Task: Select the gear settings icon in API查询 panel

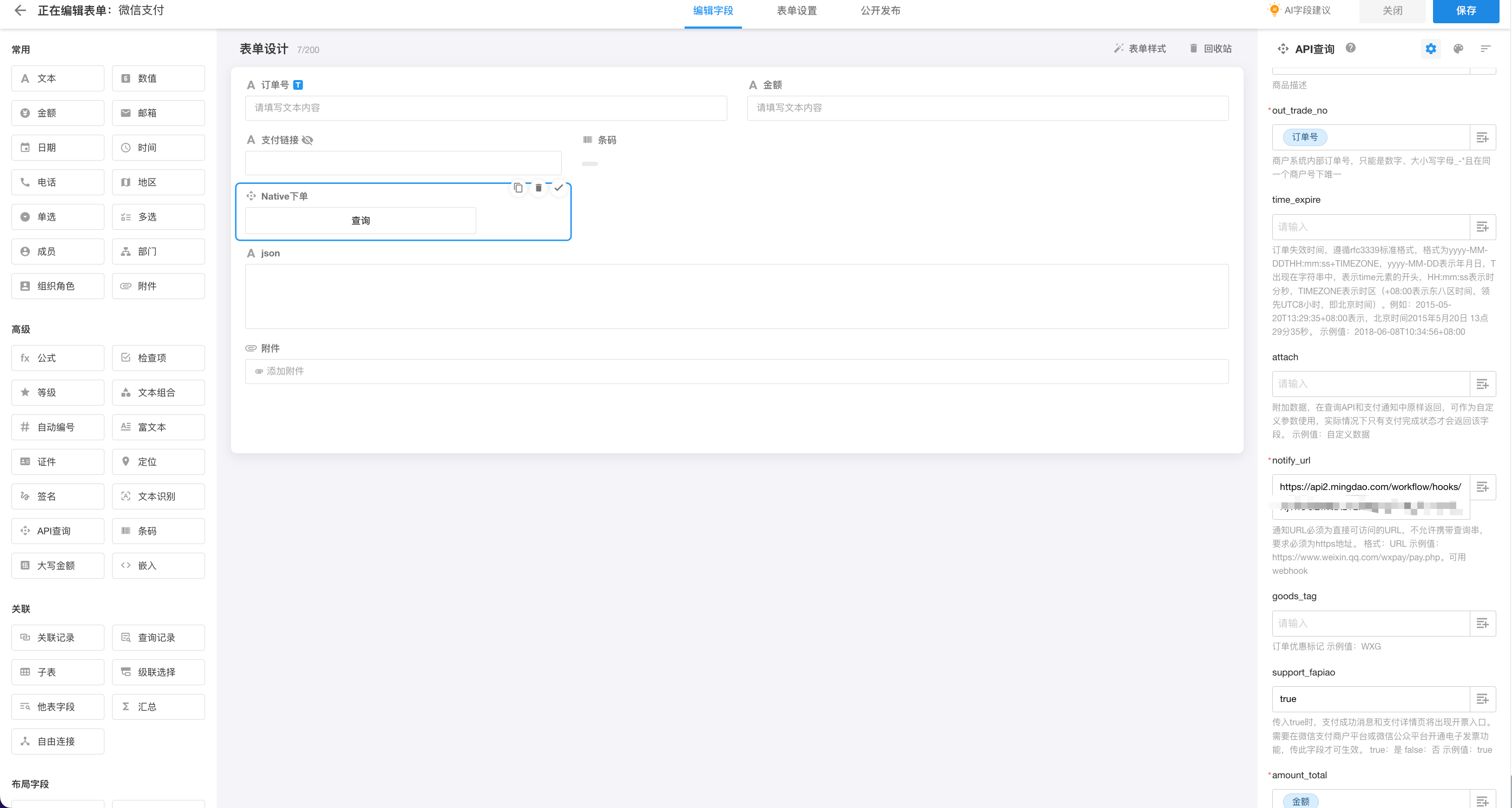Action: coord(1430,49)
